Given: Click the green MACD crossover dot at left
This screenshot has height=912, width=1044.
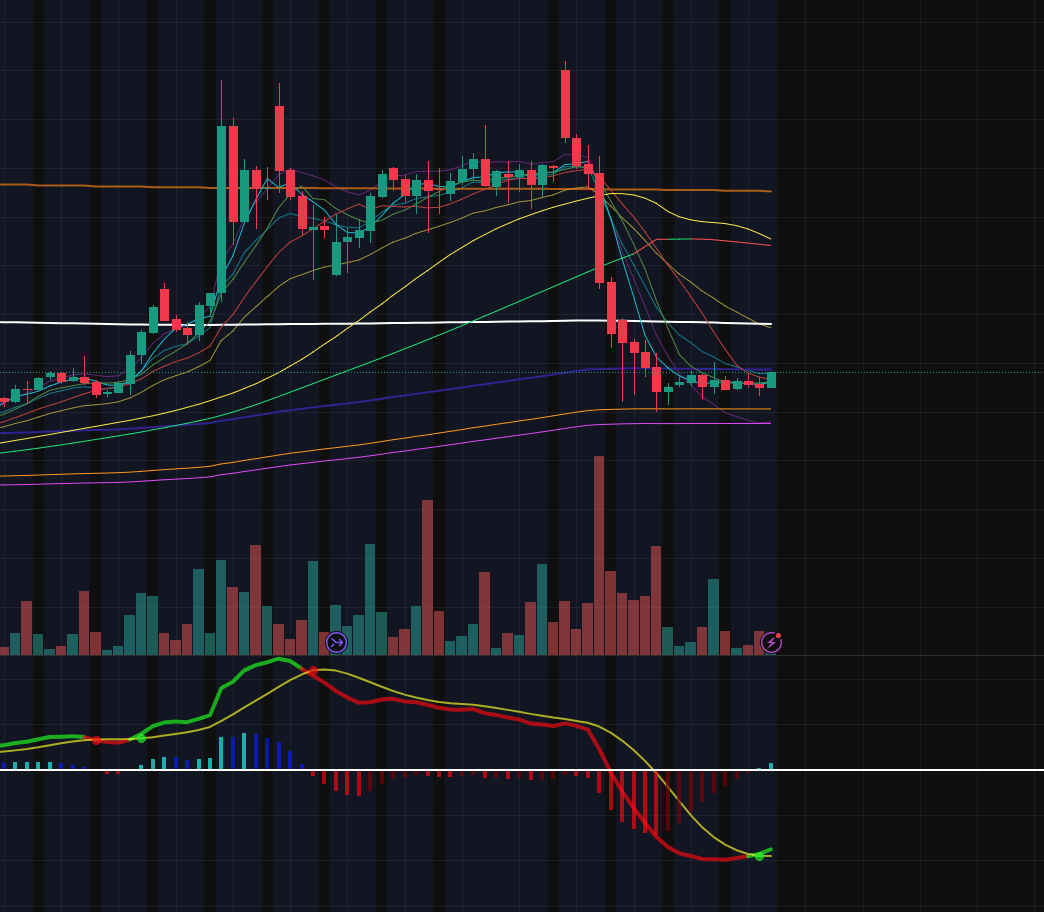Looking at the screenshot, I should point(141,738).
